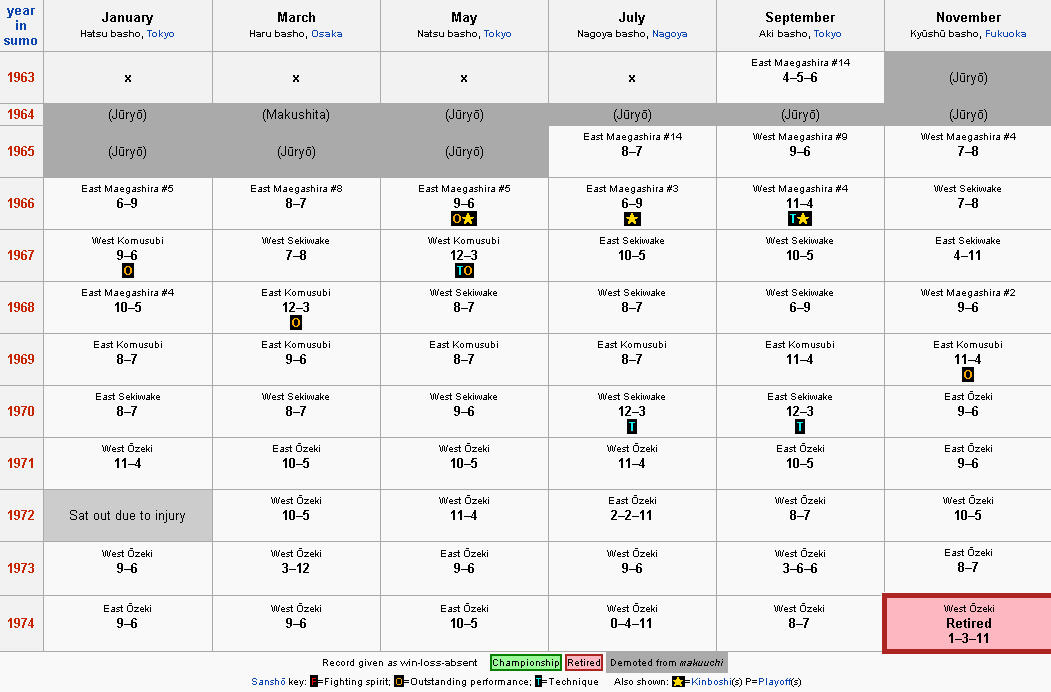This screenshot has height=692, width=1051.
Task: Follow the Osaka link under March Haru basho
Action: [326, 34]
